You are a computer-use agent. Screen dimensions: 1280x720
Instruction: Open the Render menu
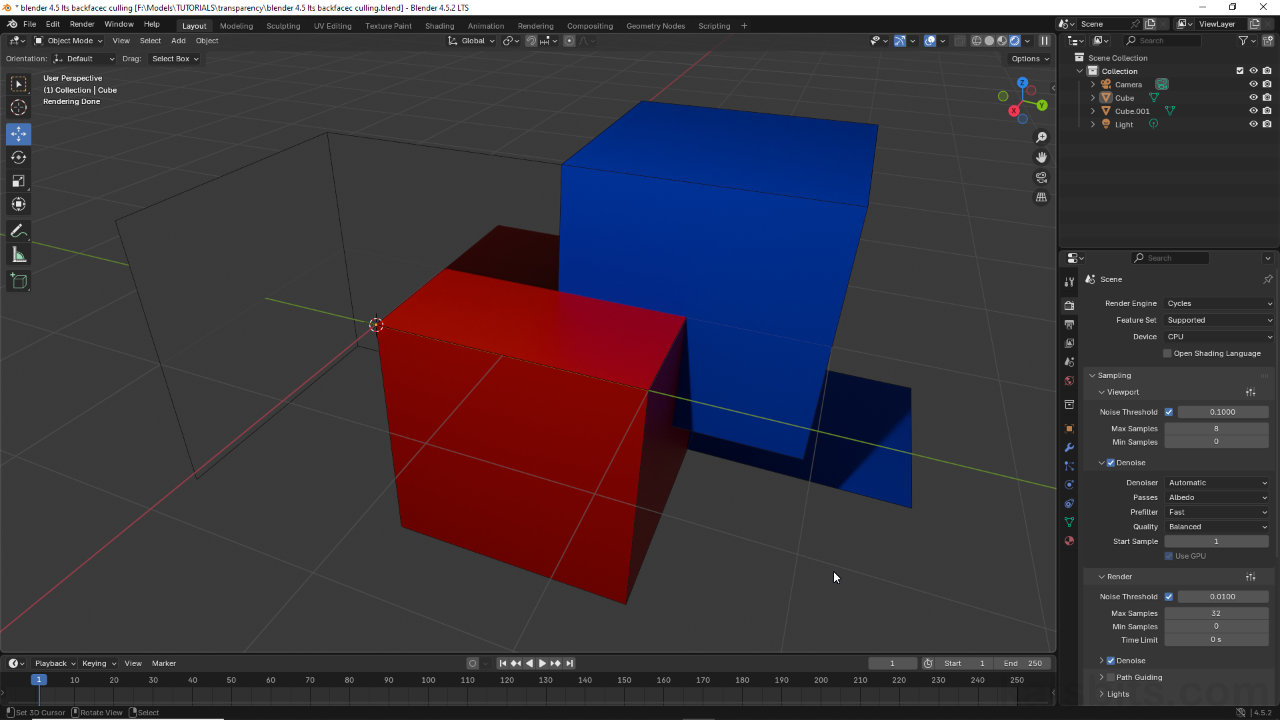pos(82,24)
